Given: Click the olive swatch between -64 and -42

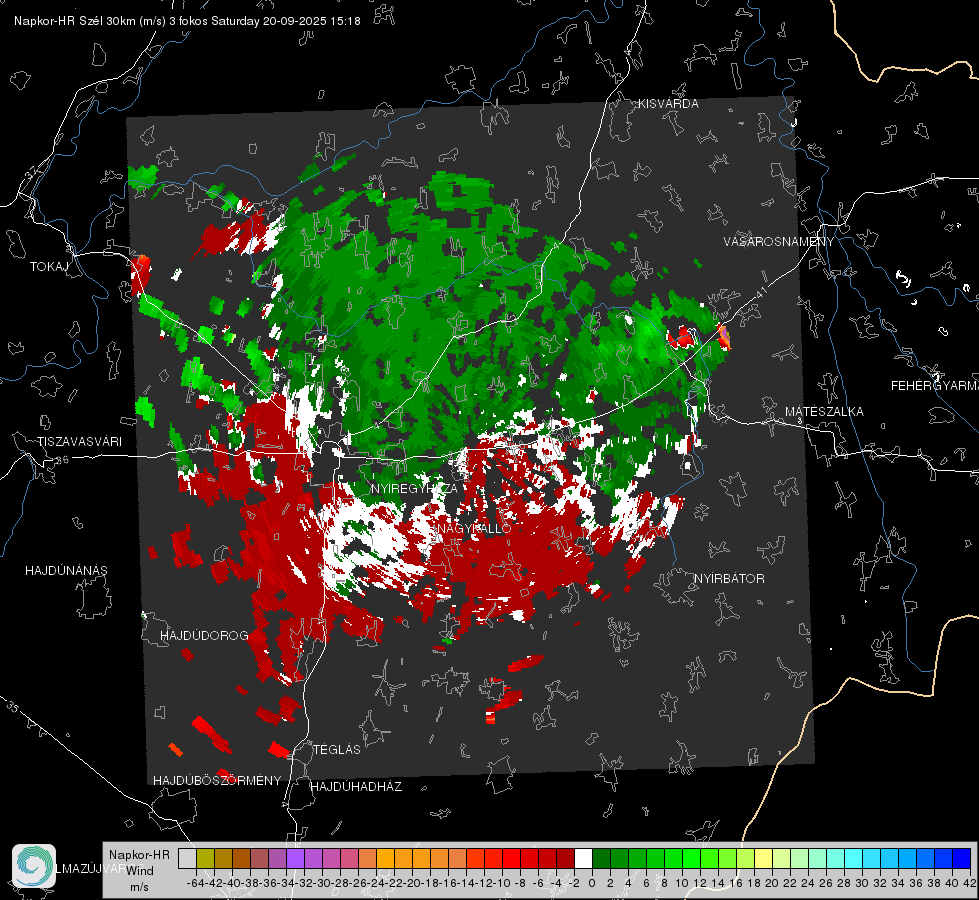Looking at the screenshot, I should (205, 858).
